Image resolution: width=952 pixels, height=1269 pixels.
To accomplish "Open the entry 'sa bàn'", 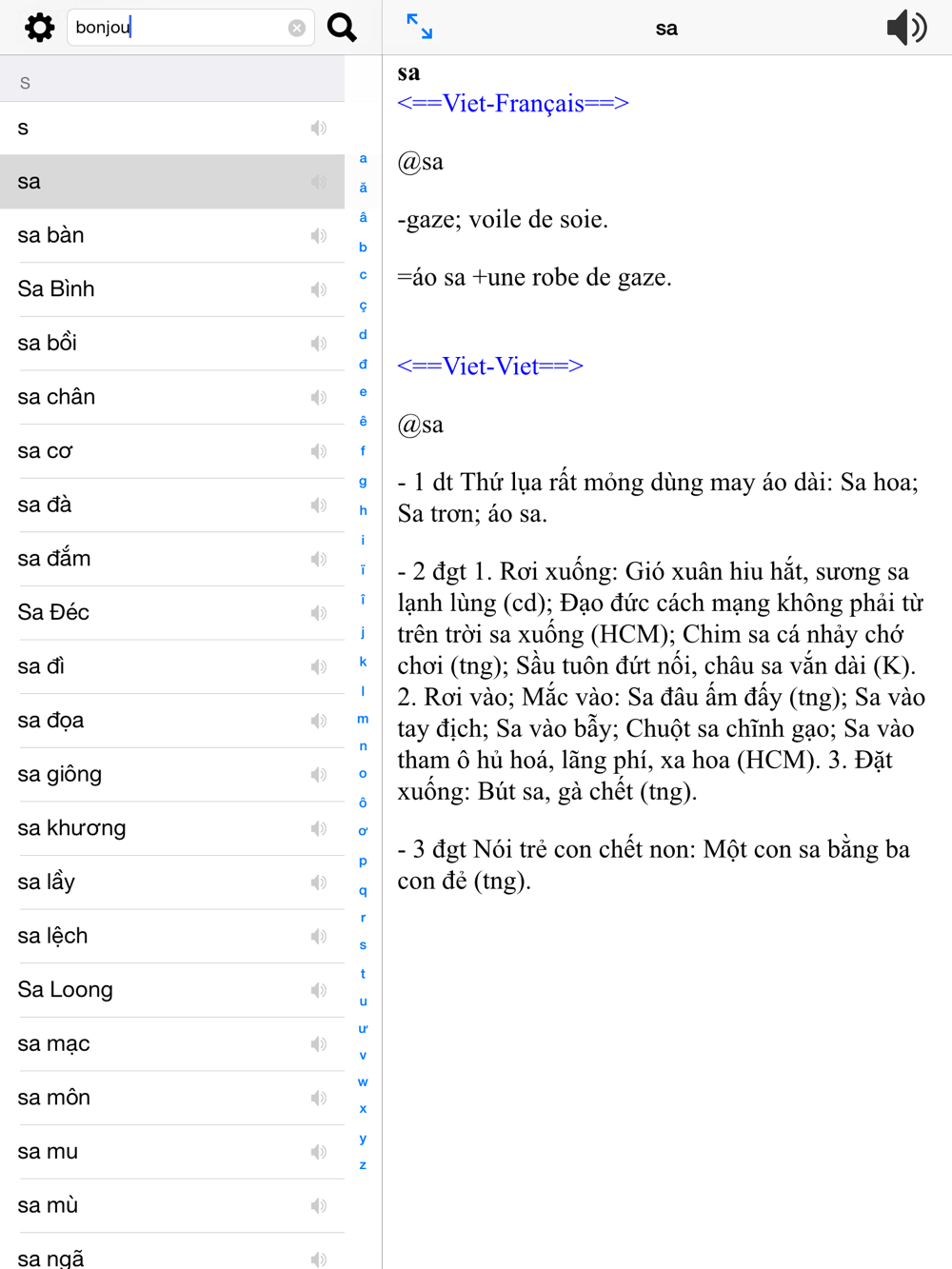I will pyautogui.click(x=172, y=235).
